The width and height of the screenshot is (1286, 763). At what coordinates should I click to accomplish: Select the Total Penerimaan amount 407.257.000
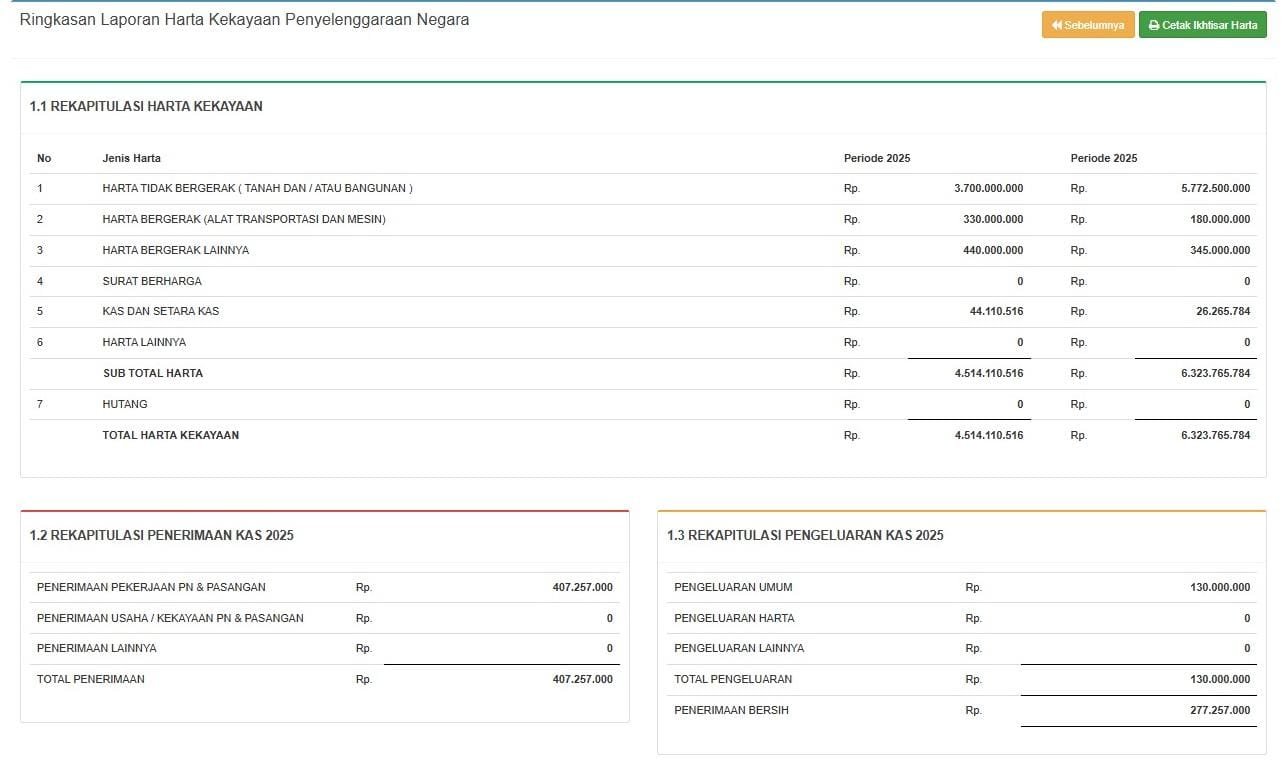pyautogui.click(x=582, y=679)
